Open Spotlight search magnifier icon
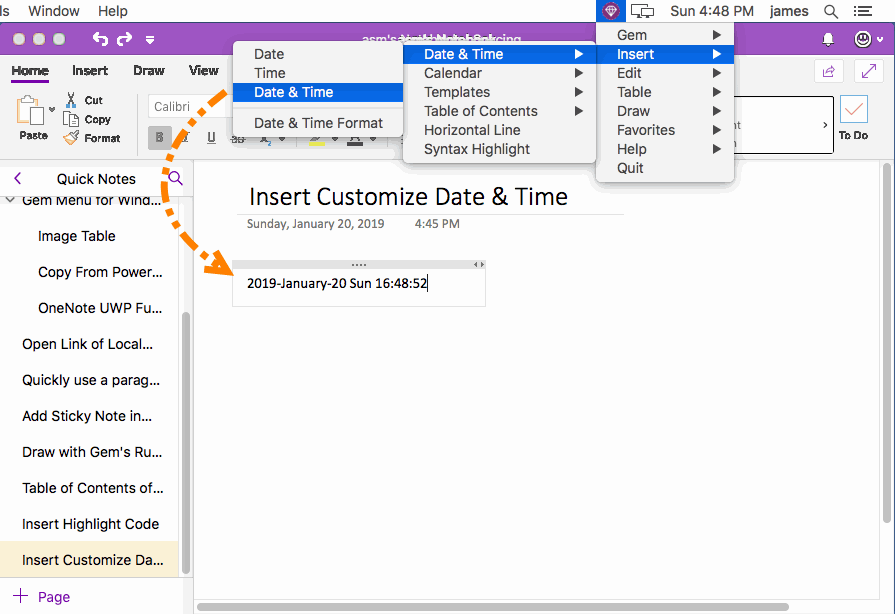The height and width of the screenshot is (614, 895). 831,11
